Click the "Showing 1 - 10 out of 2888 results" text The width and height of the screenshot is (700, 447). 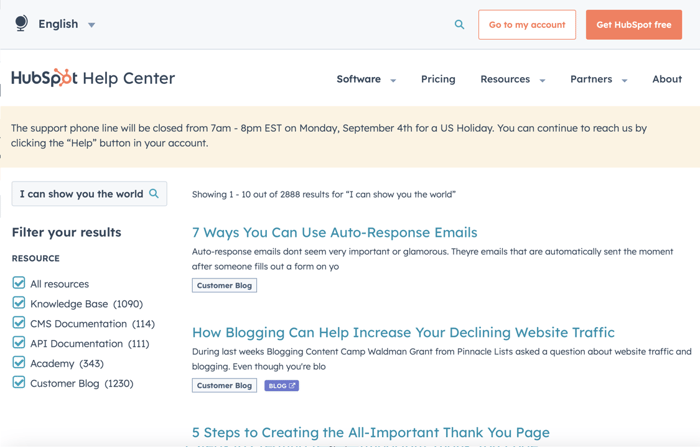click(x=324, y=194)
